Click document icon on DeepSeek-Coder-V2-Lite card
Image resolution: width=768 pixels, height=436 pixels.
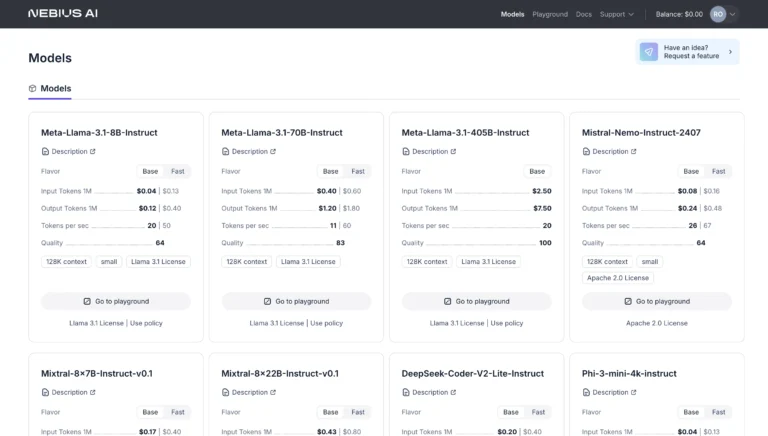click(x=406, y=392)
